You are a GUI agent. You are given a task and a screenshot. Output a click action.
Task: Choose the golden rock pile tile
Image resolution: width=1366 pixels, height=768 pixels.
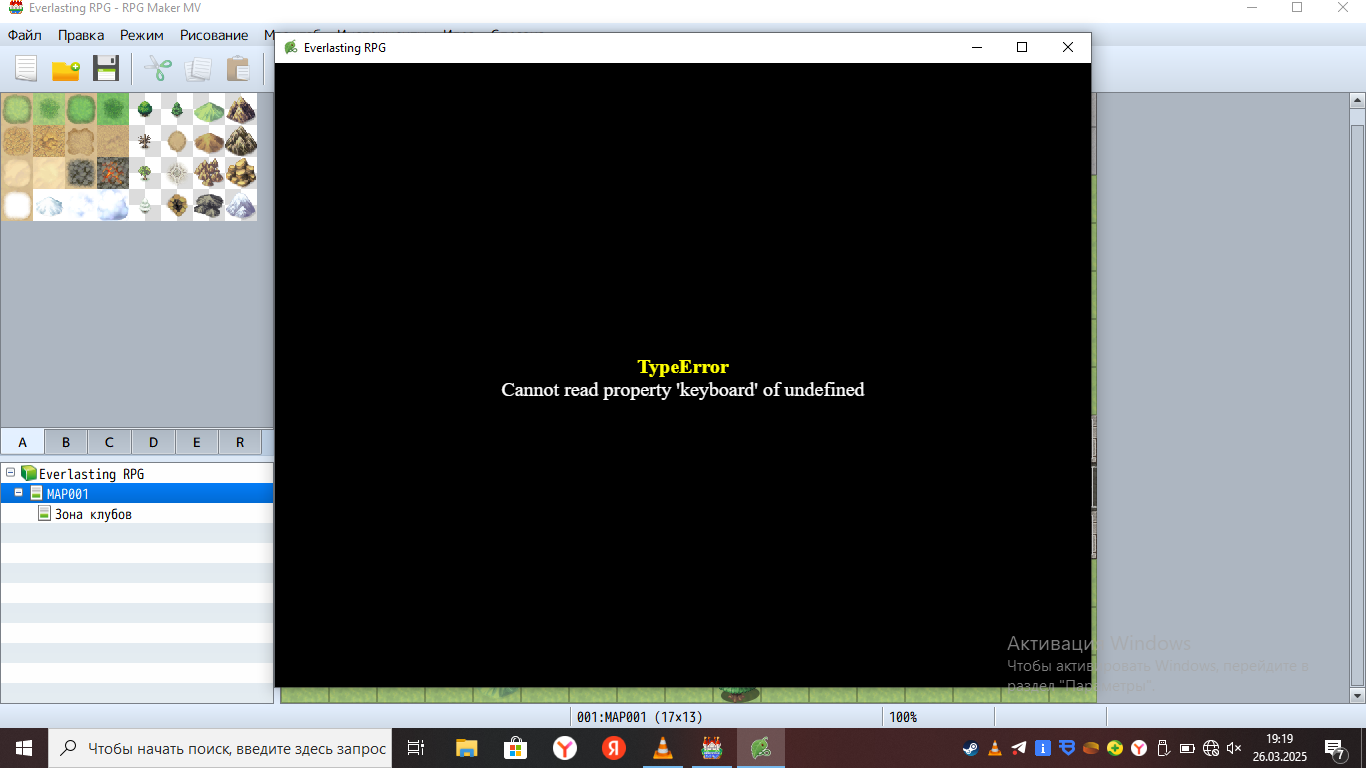241,173
